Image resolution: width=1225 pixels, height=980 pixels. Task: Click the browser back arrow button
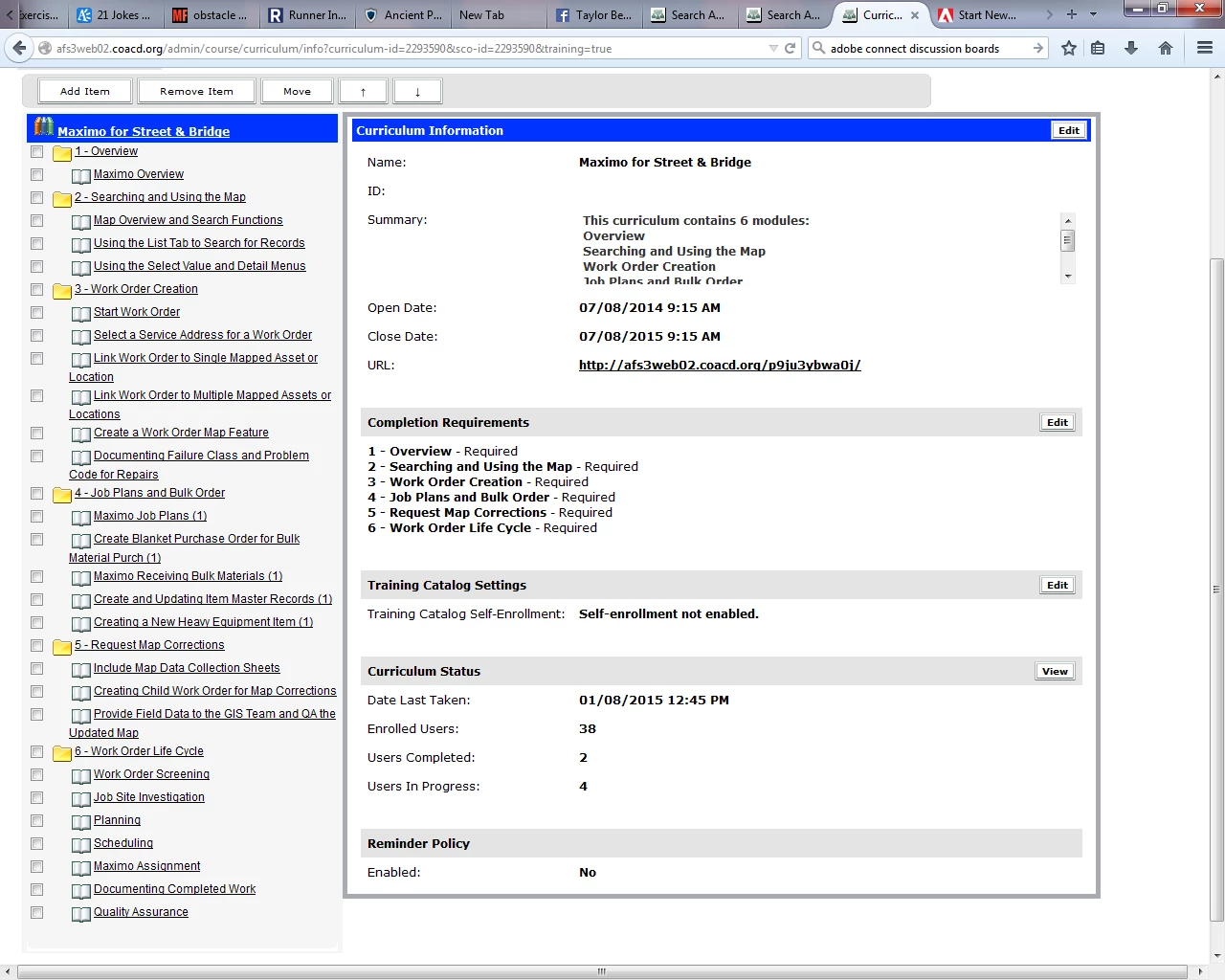(x=19, y=48)
